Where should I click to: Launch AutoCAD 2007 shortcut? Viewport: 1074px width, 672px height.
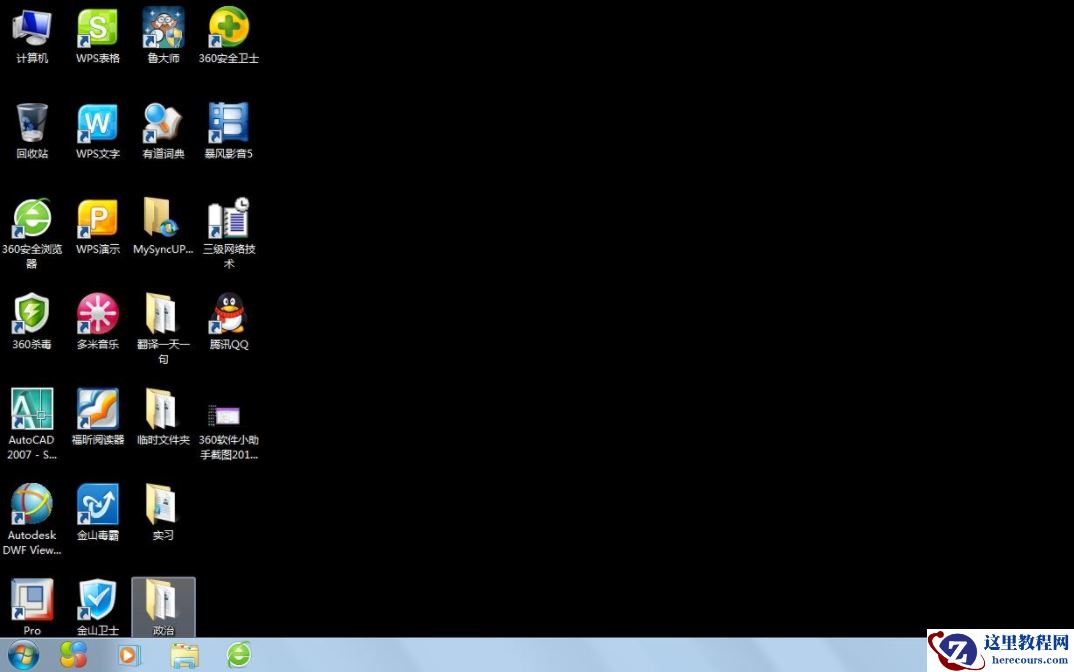(31, 410)
